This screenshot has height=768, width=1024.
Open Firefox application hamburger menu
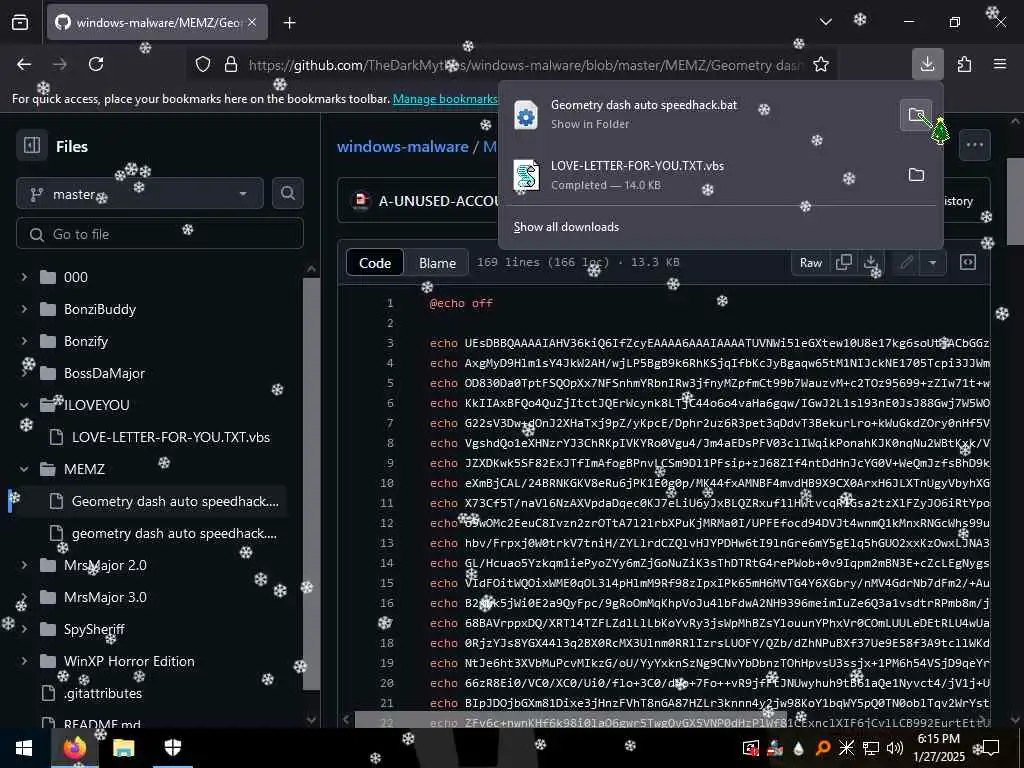[x=1000, y=64]
